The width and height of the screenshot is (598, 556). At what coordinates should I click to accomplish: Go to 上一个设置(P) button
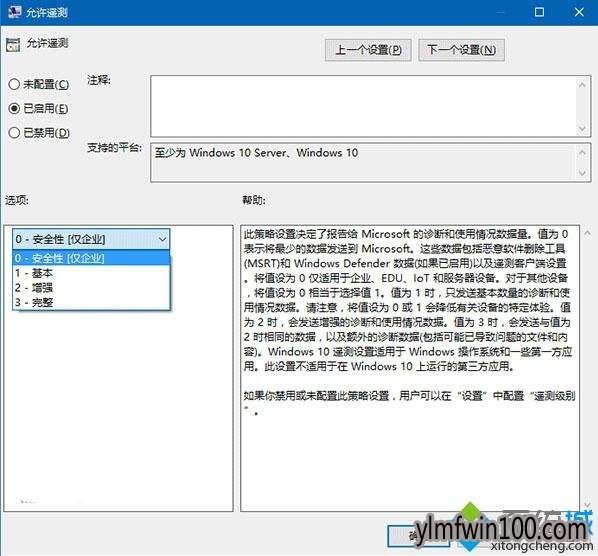368,50
